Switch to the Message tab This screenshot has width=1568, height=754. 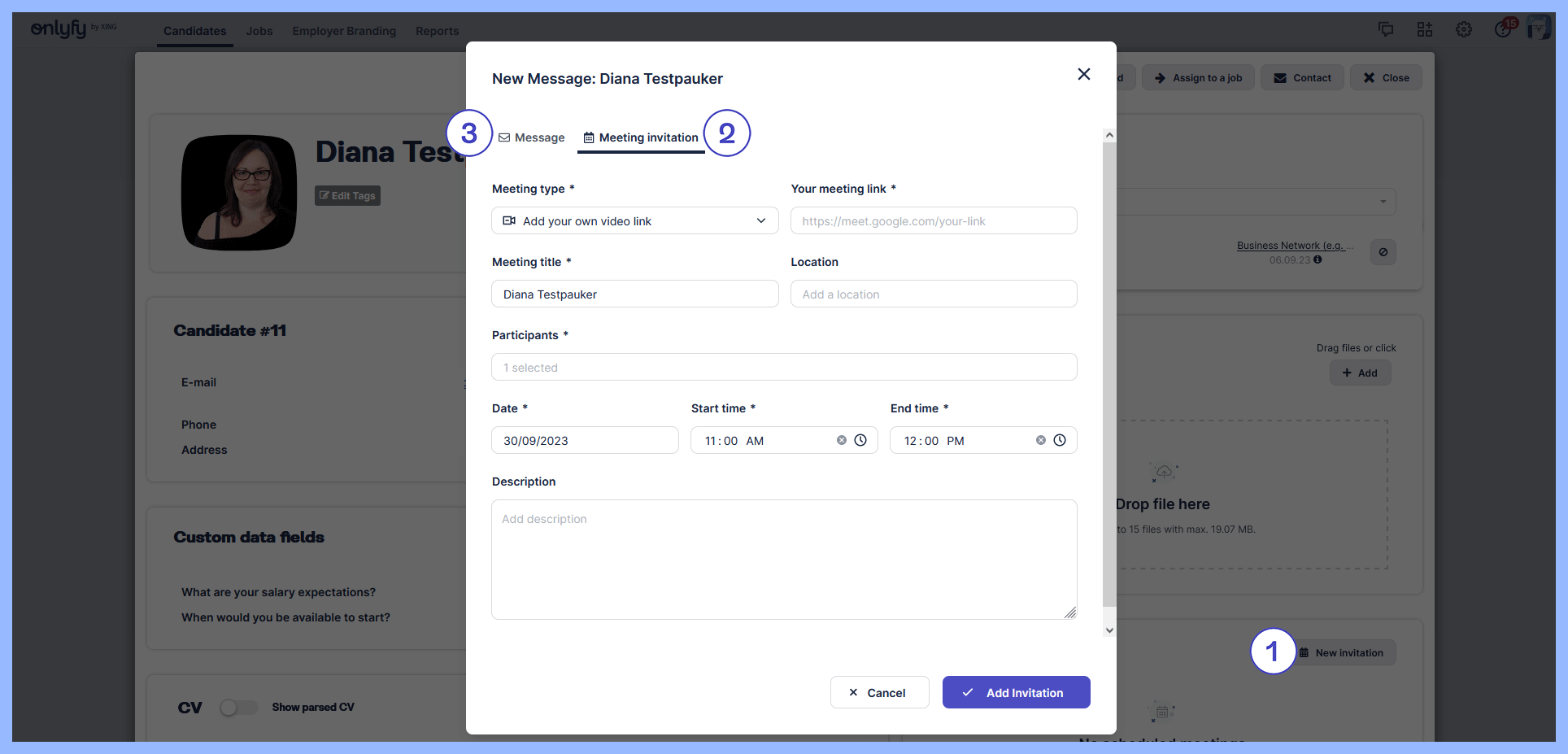(532, 137)
